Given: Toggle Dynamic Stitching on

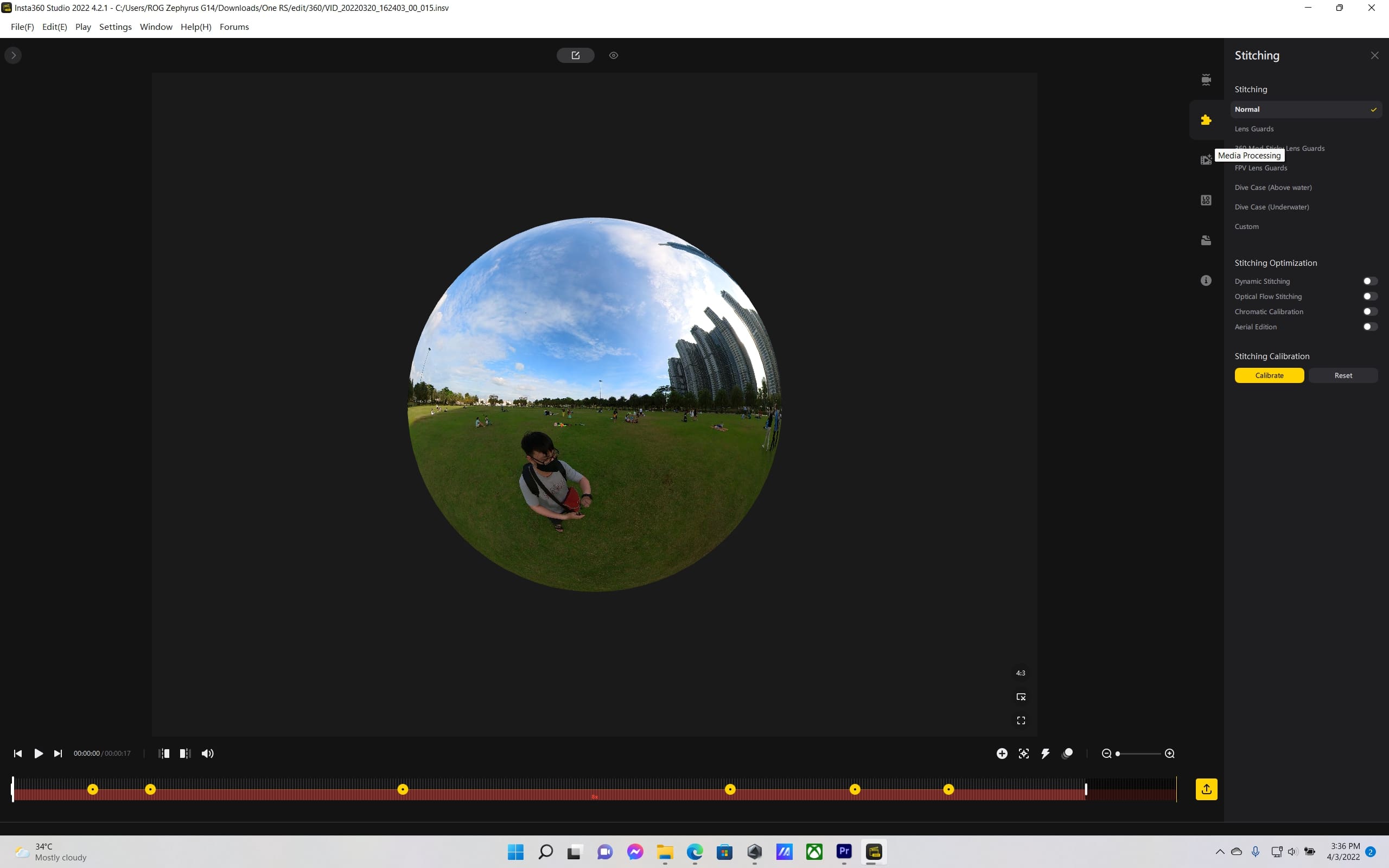Looking at the screenshot, I should pyautogui.click(x=1370, y=282).
